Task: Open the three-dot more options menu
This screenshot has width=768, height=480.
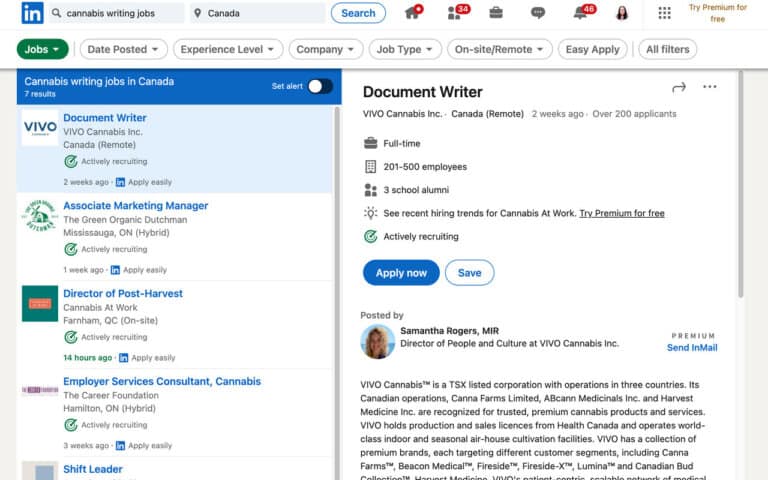Action: (x=710, y=87)
